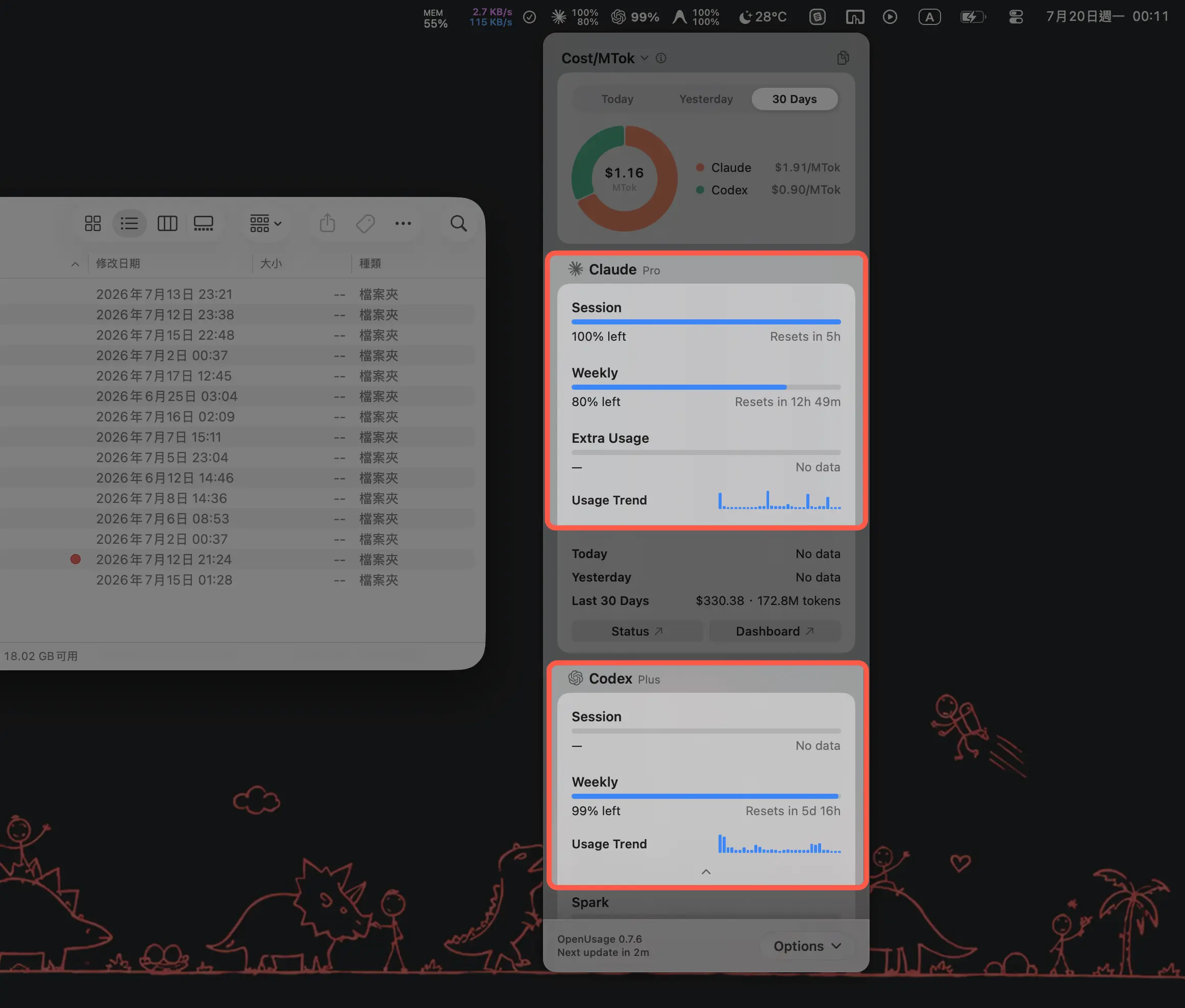This screenshot has height=1008, width=1185.
Task: Click the Claude Session progress bar
Action: tap(706, 322)
